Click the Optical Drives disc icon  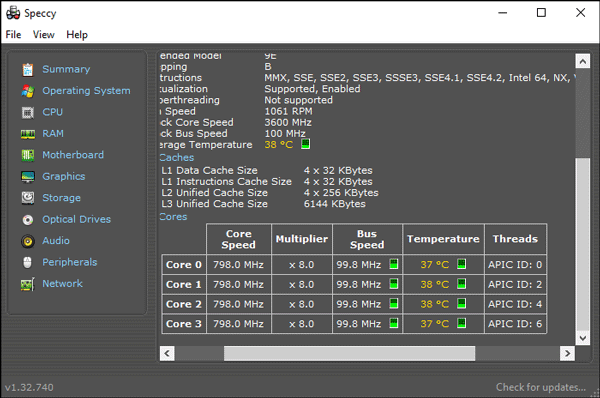[28, 220]
